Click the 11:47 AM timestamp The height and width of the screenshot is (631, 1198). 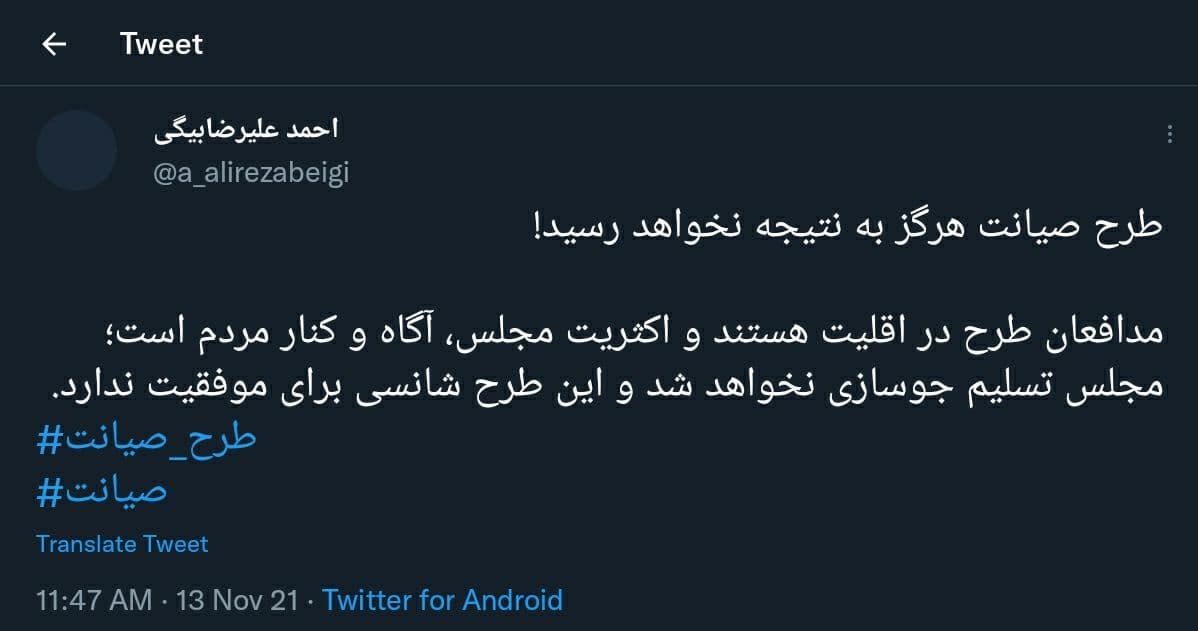94,600
